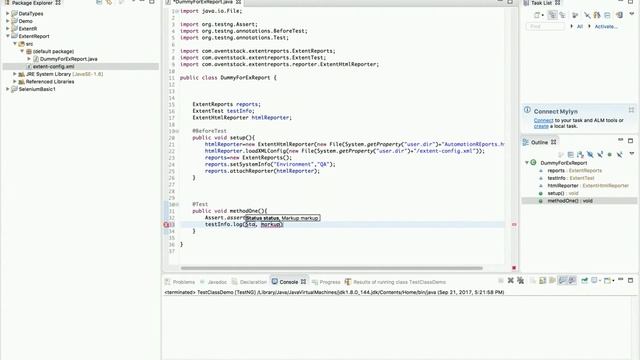The height and width of the screenshot is (360, 640).
Task: Select methodOne() in Outline
Action: (570, 201)
